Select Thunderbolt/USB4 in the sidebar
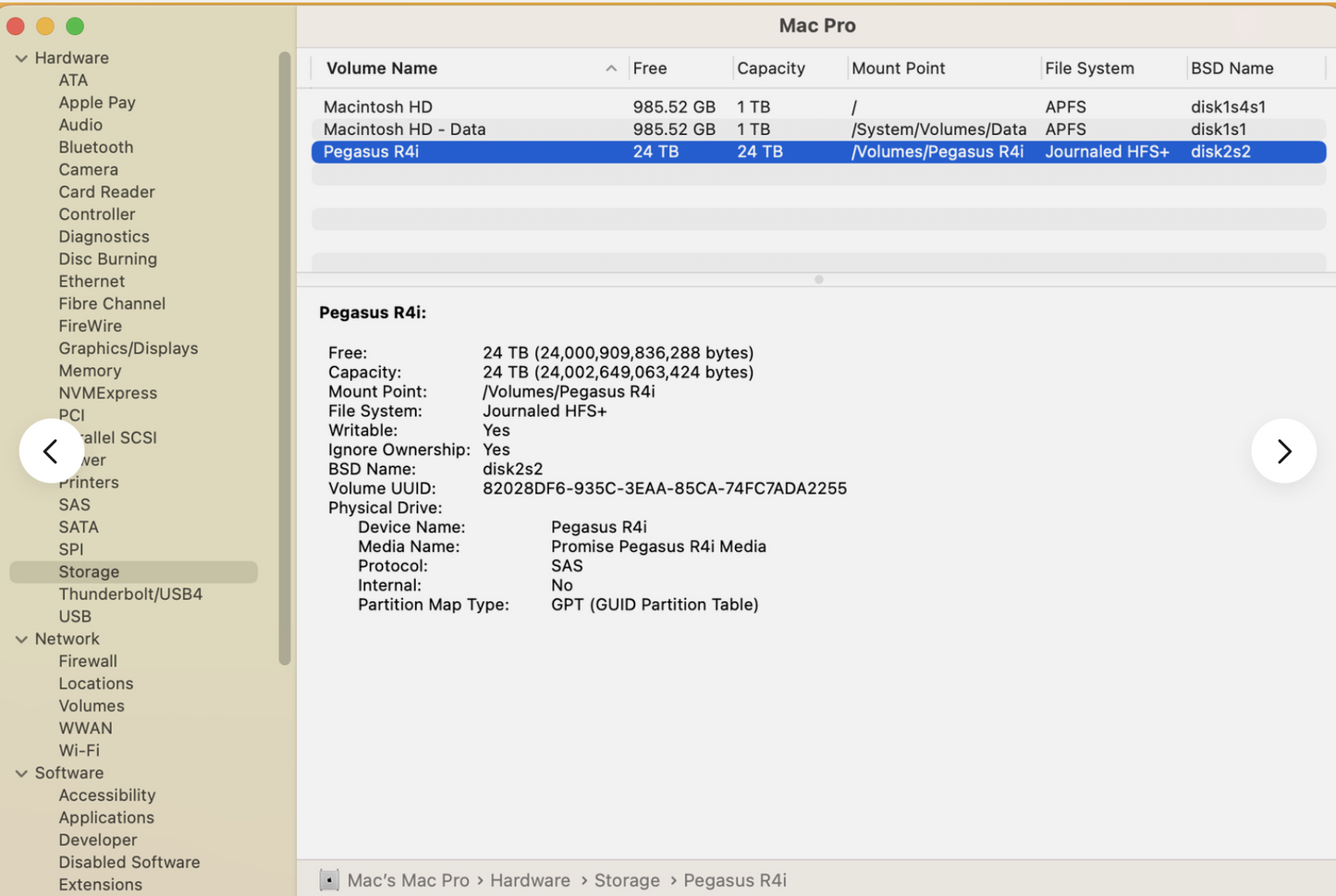The width and height of the screenshot is (1336, 896). tap(130, 594)
